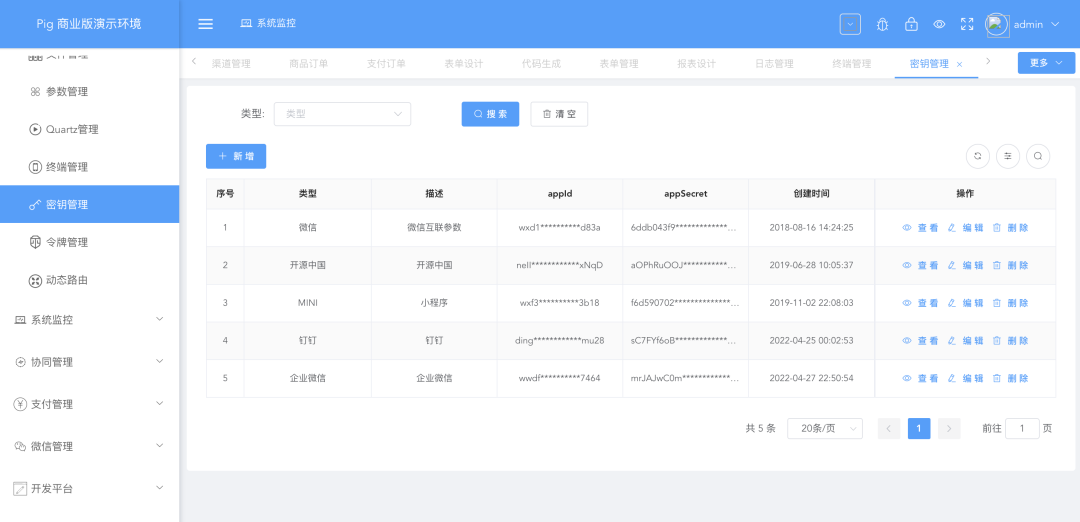Viewport: 1080px width, 522px height.
Task: Switch to 支付订单 tab
Action: coord(386,64)
